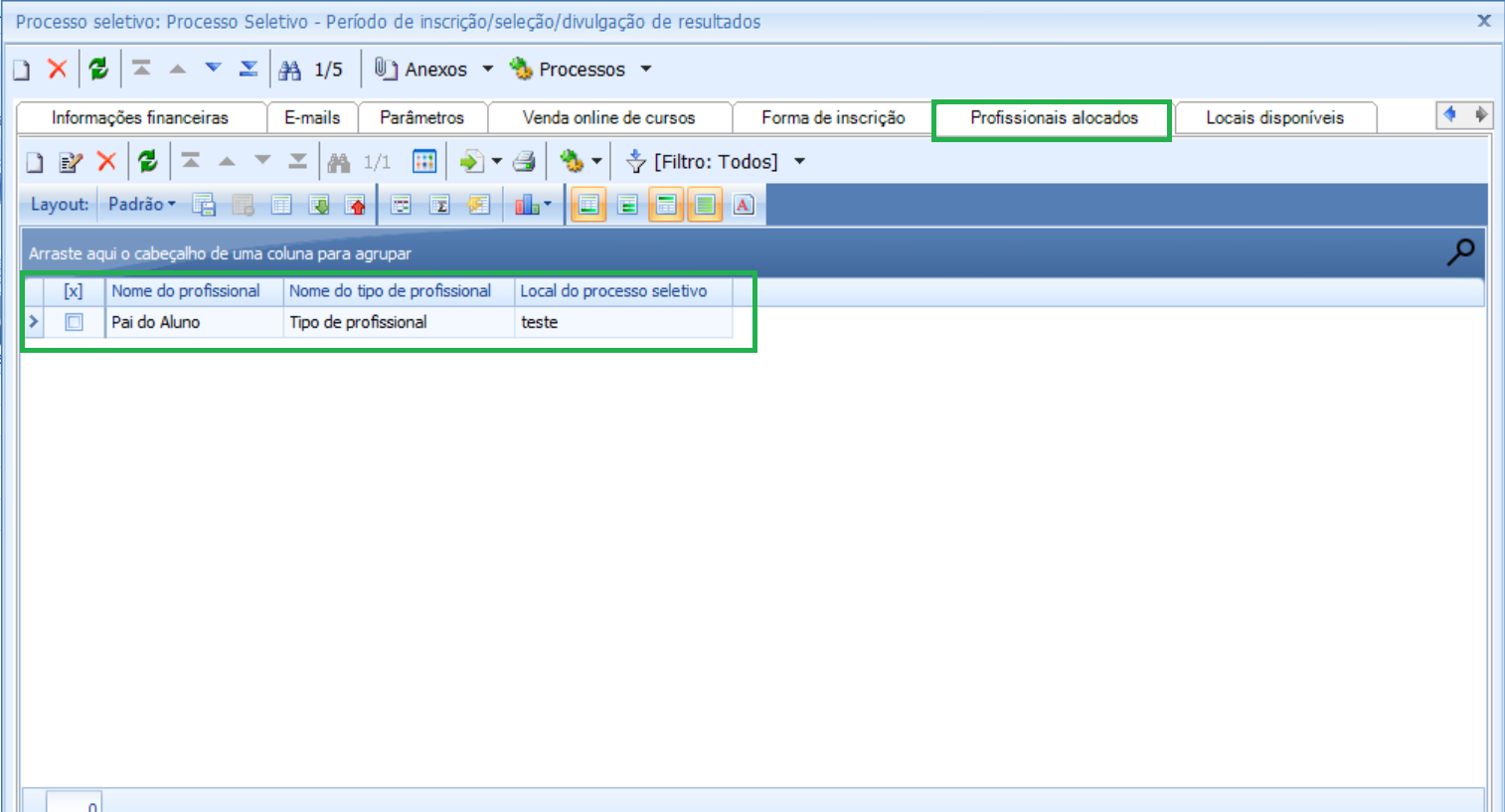
Task: Open column selector grid icon
Action: [424, 161]
